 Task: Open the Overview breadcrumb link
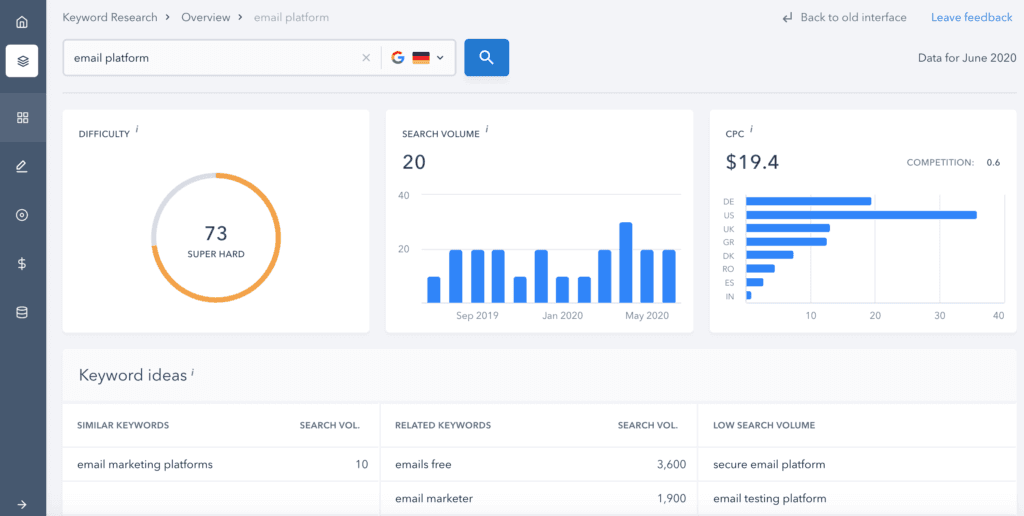click(205, 18)
